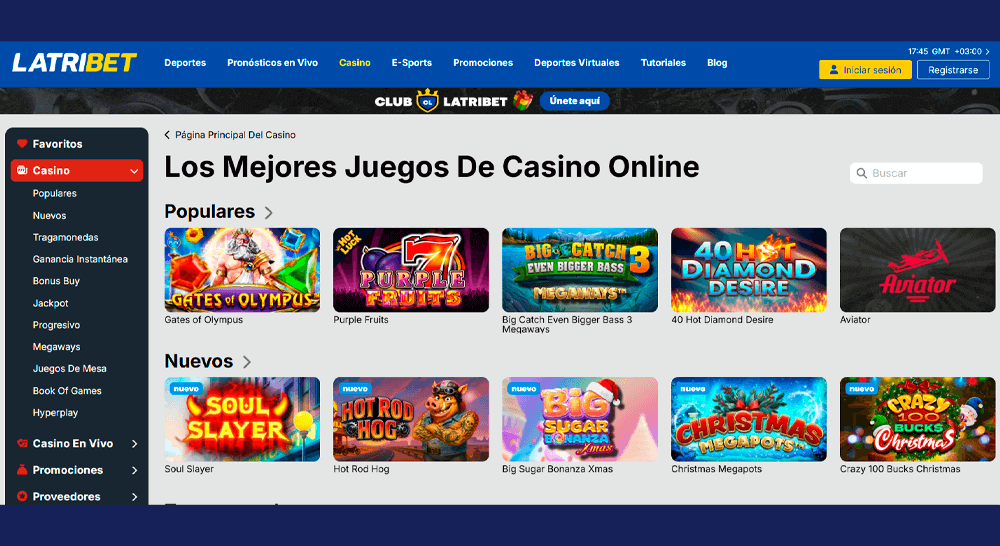Open the E-Sports menu item
The image size is (1000, 546).
(411, 63)
